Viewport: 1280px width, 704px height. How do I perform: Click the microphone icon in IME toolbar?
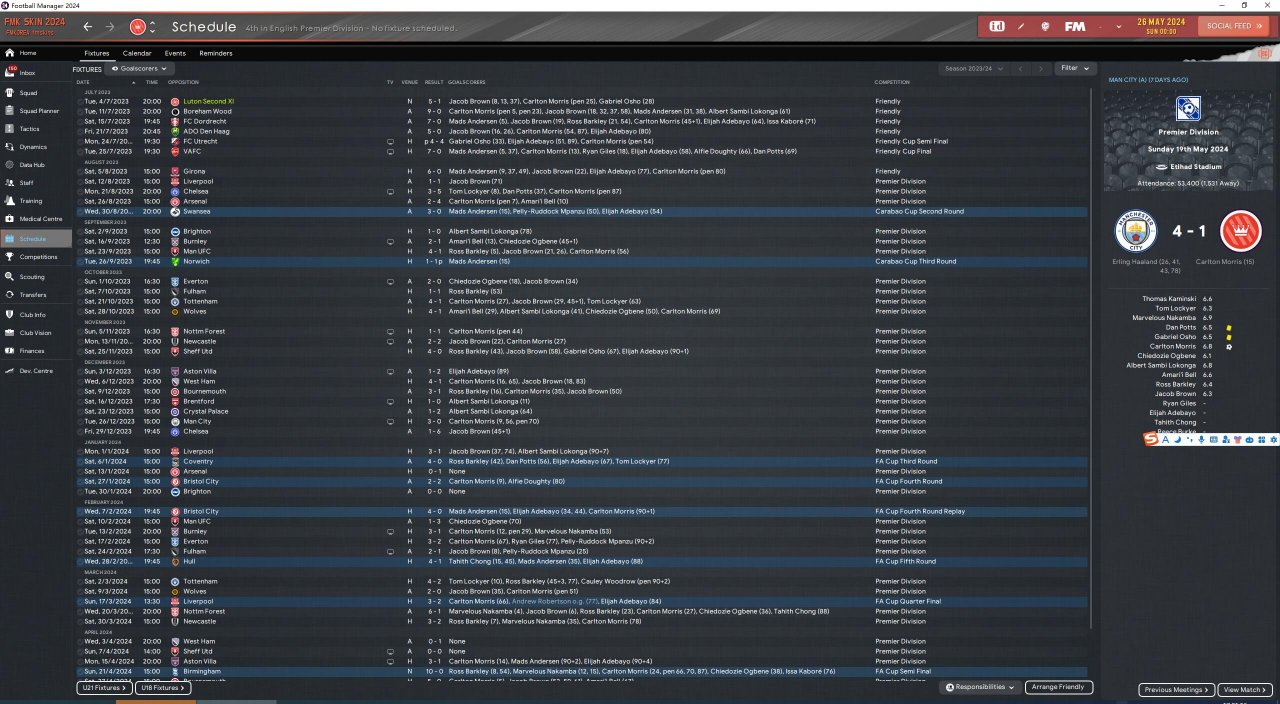[x=1201, y=440]
